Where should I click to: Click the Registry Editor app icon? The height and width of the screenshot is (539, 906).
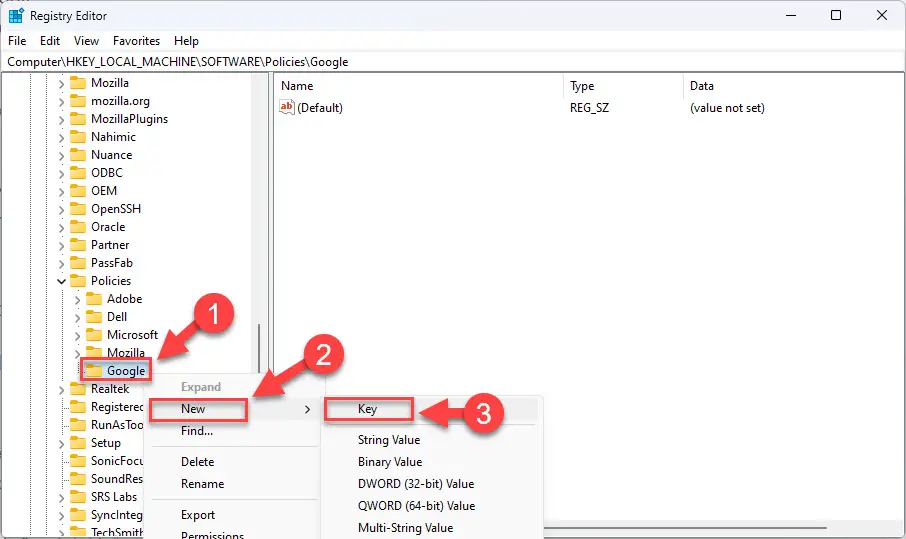coord(16,16)
